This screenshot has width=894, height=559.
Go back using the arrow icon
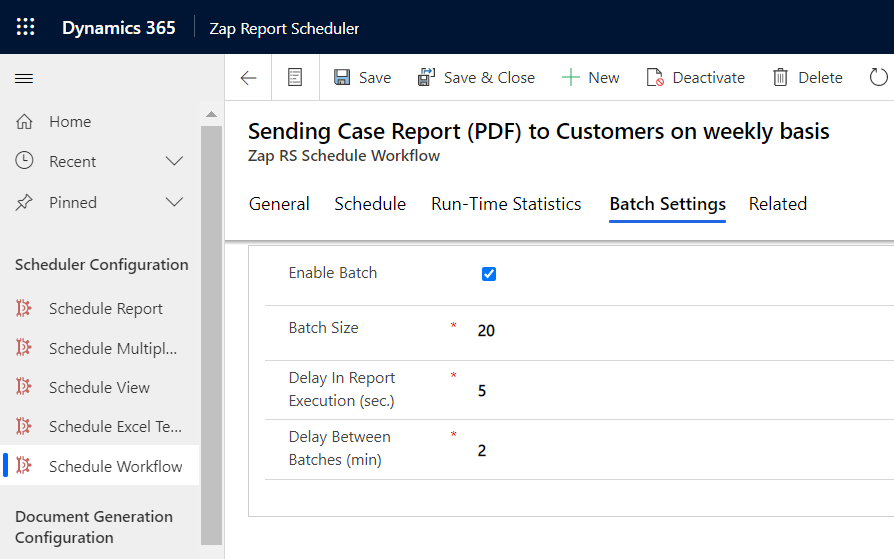tap(249, 78)
